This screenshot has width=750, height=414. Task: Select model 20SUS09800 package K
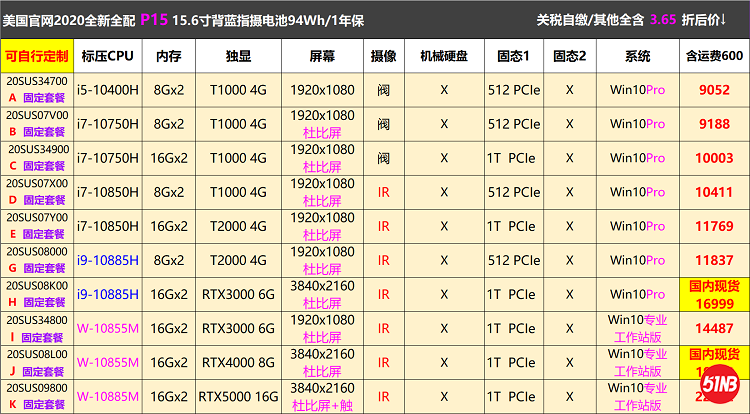[37, 396]
